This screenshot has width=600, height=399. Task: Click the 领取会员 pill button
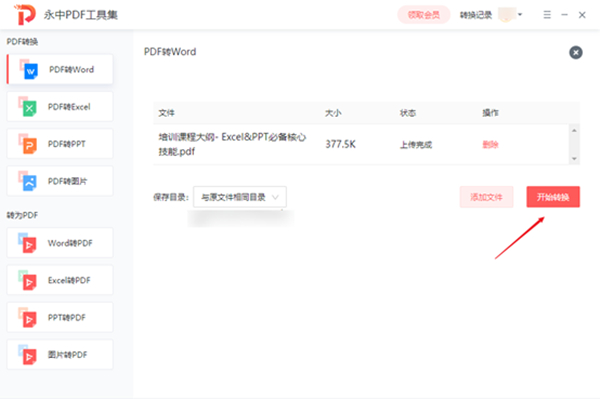[x=424, y=15]
